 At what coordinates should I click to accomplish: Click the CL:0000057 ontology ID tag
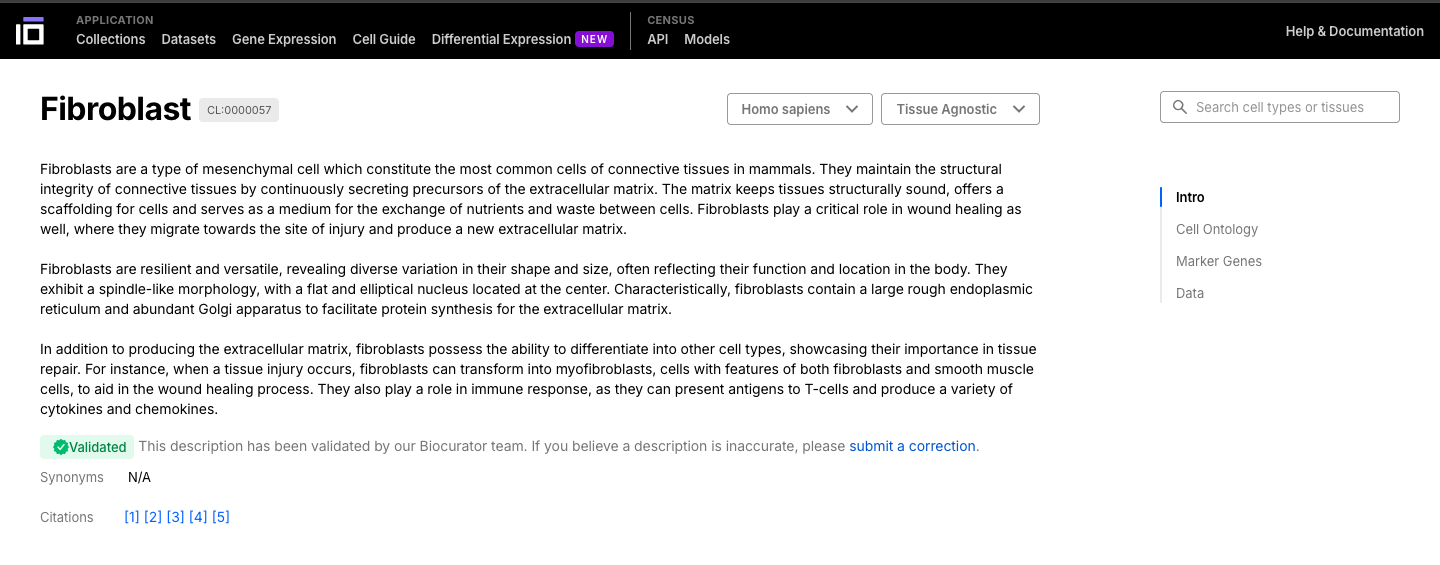click(x=239, y=110)
